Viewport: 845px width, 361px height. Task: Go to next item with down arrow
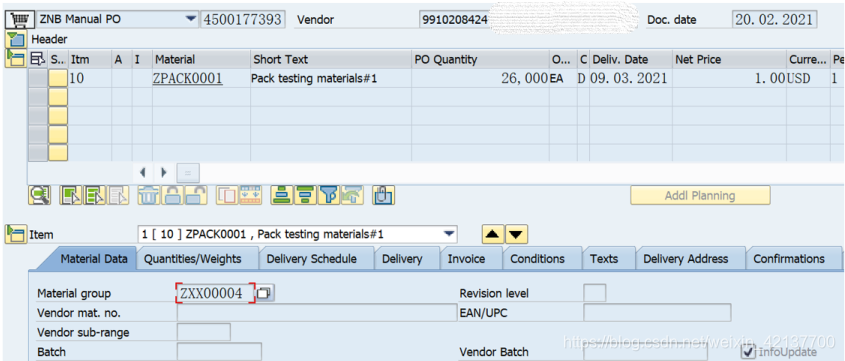click(x=516, y=234)
